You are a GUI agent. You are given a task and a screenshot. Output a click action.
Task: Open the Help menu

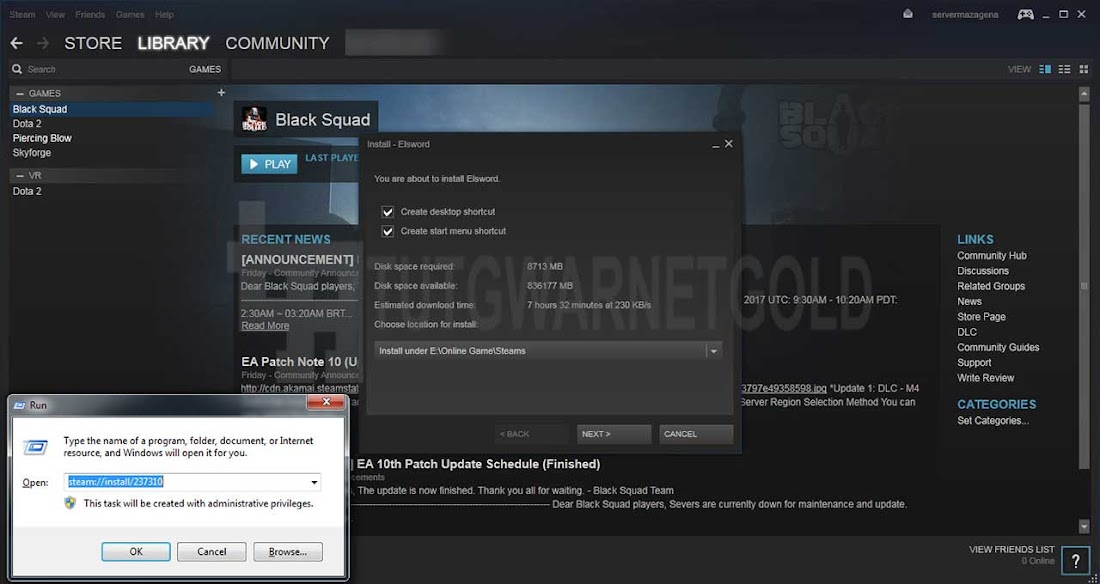coord(164,15)
